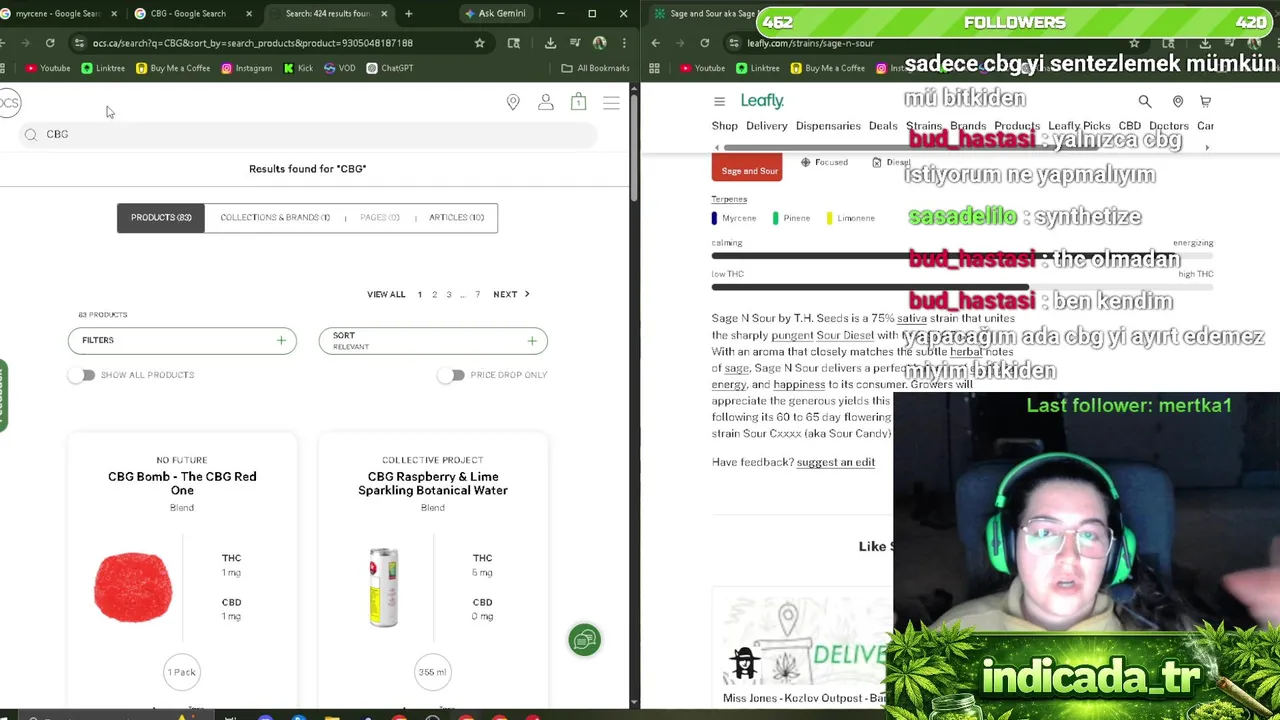Open the Chrome profile avatar in left browser
1280x720 pixels.
click(599, 43)
